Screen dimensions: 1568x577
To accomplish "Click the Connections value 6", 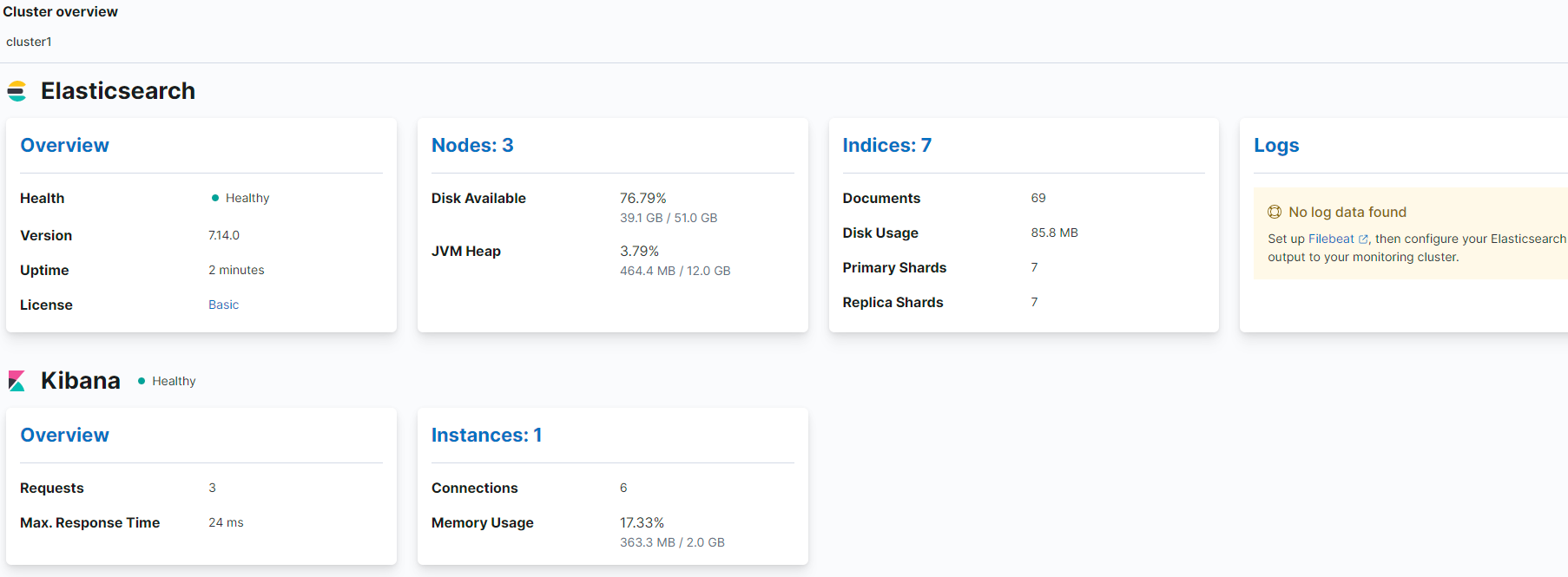I will pos(623,488).
